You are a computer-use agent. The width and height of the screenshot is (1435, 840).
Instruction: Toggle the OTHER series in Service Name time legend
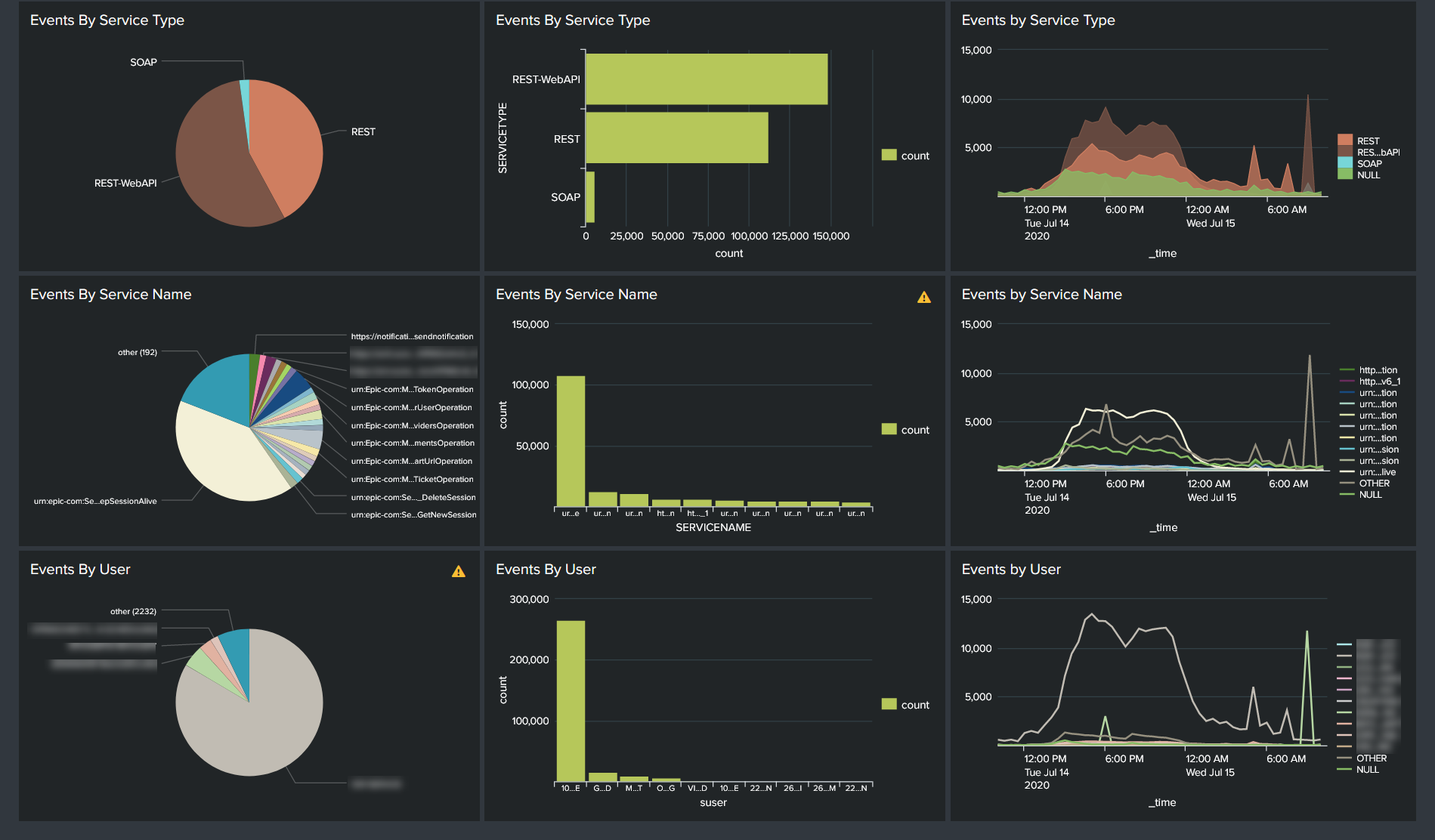[x=1373, y=483]
